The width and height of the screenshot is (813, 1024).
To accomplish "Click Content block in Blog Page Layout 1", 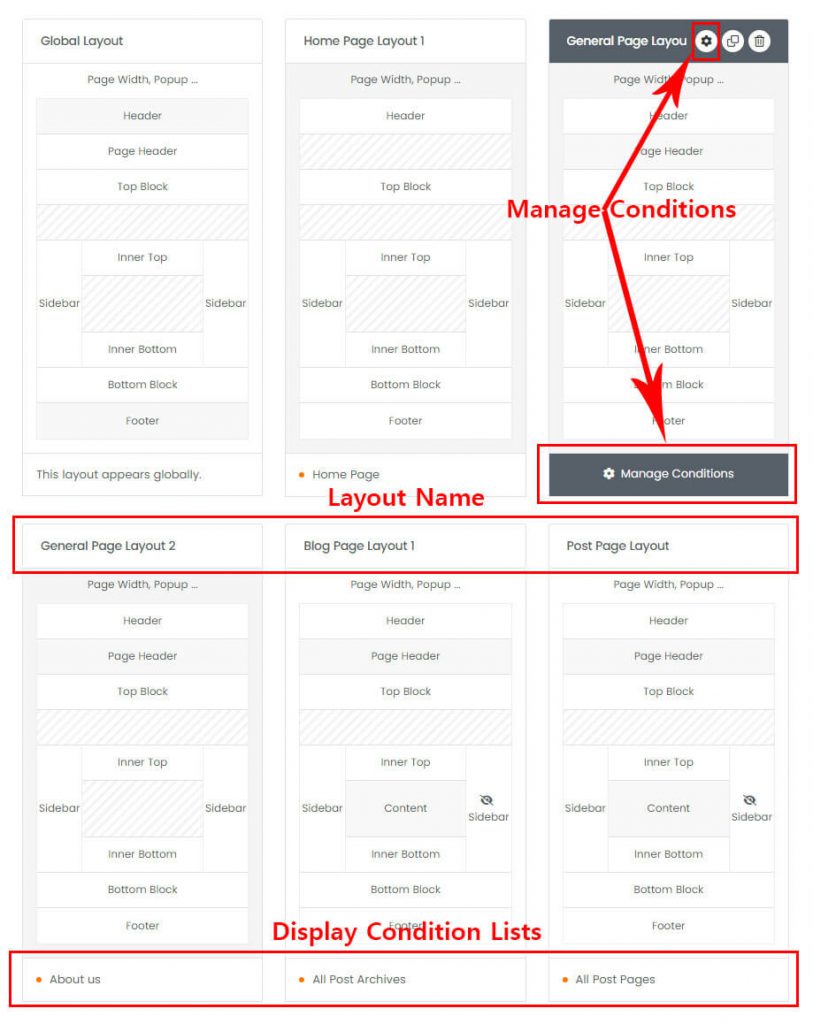I will click(405, 808).
